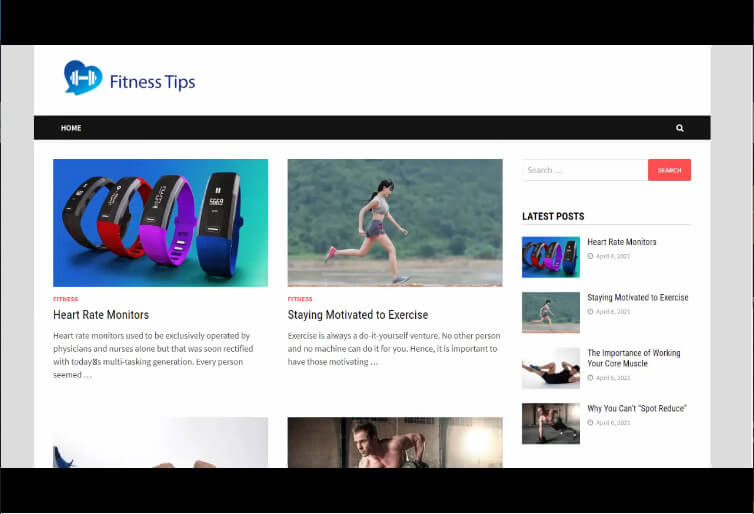Open the shirtless man workout post image
The height and width of the screenshot is (514, 754).
[x=395, y=442]
